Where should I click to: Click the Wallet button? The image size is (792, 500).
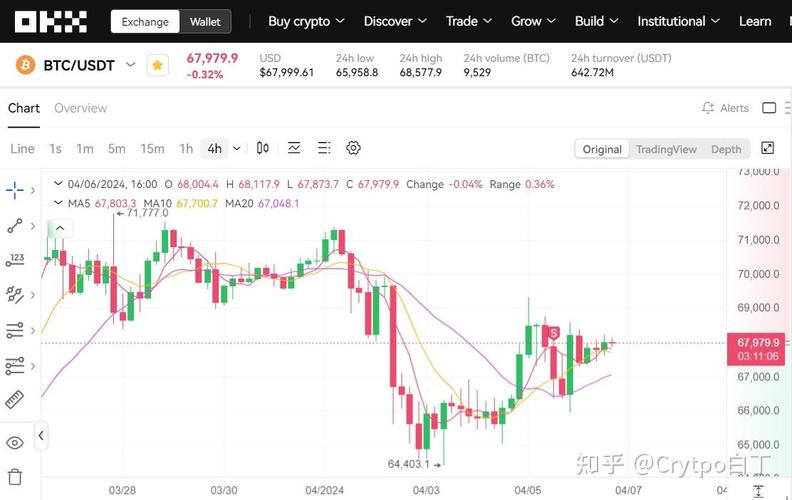(x=205, y=21)
